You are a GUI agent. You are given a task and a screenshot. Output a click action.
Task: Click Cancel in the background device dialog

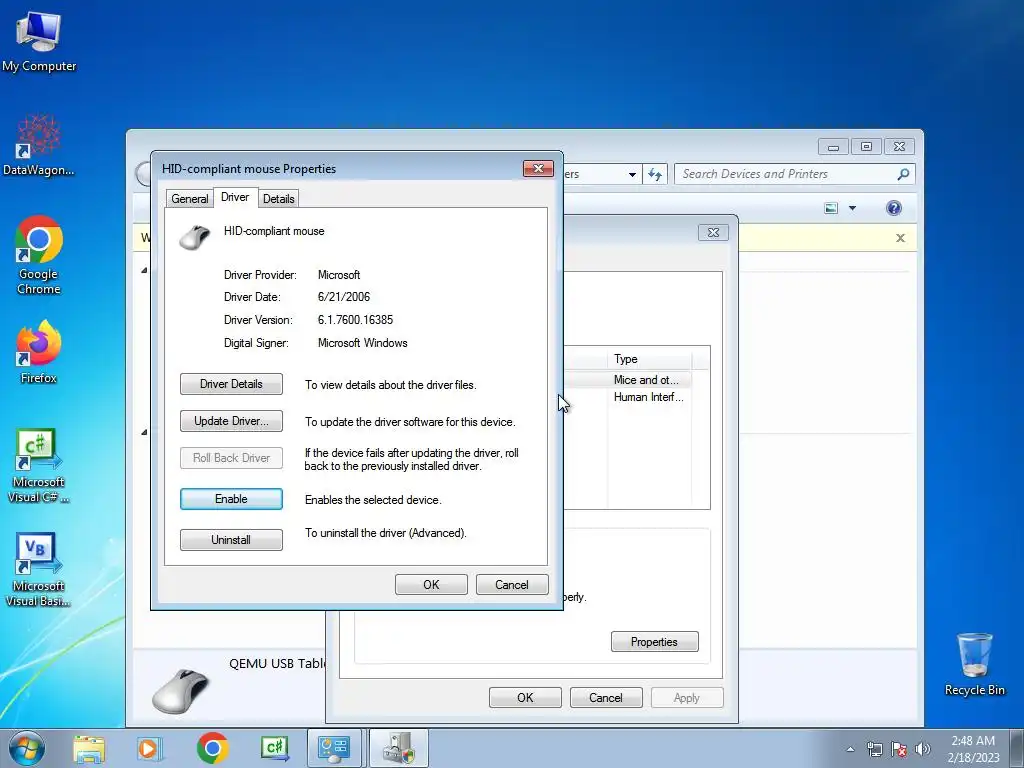606,697
